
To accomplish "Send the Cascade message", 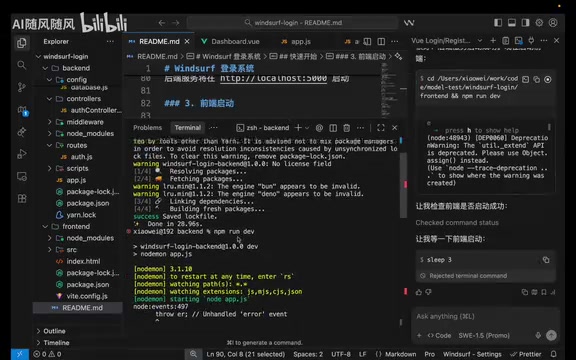I will point(551,335).
